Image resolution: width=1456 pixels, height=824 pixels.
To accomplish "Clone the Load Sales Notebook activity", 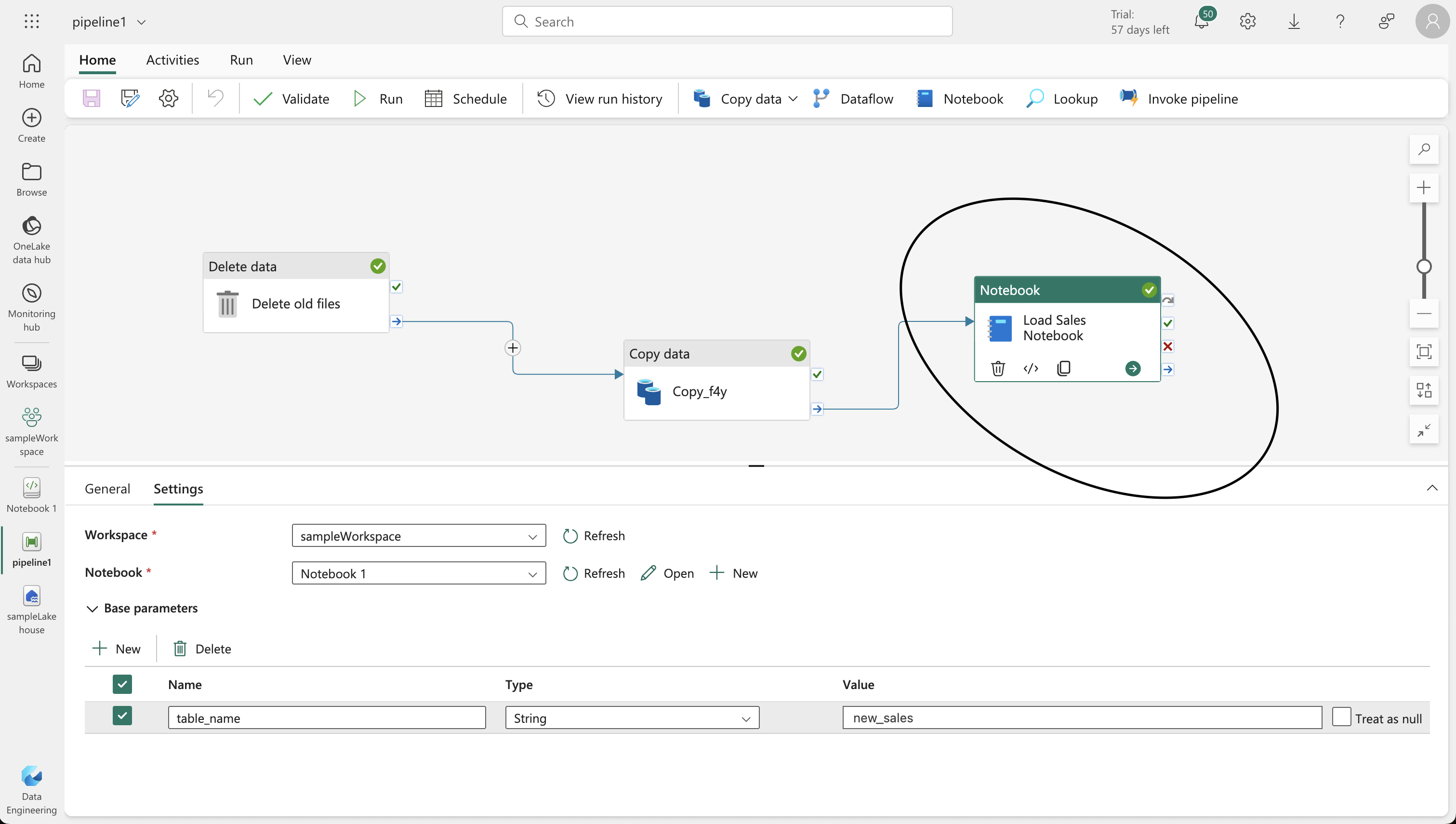I will click(1063, 369).
